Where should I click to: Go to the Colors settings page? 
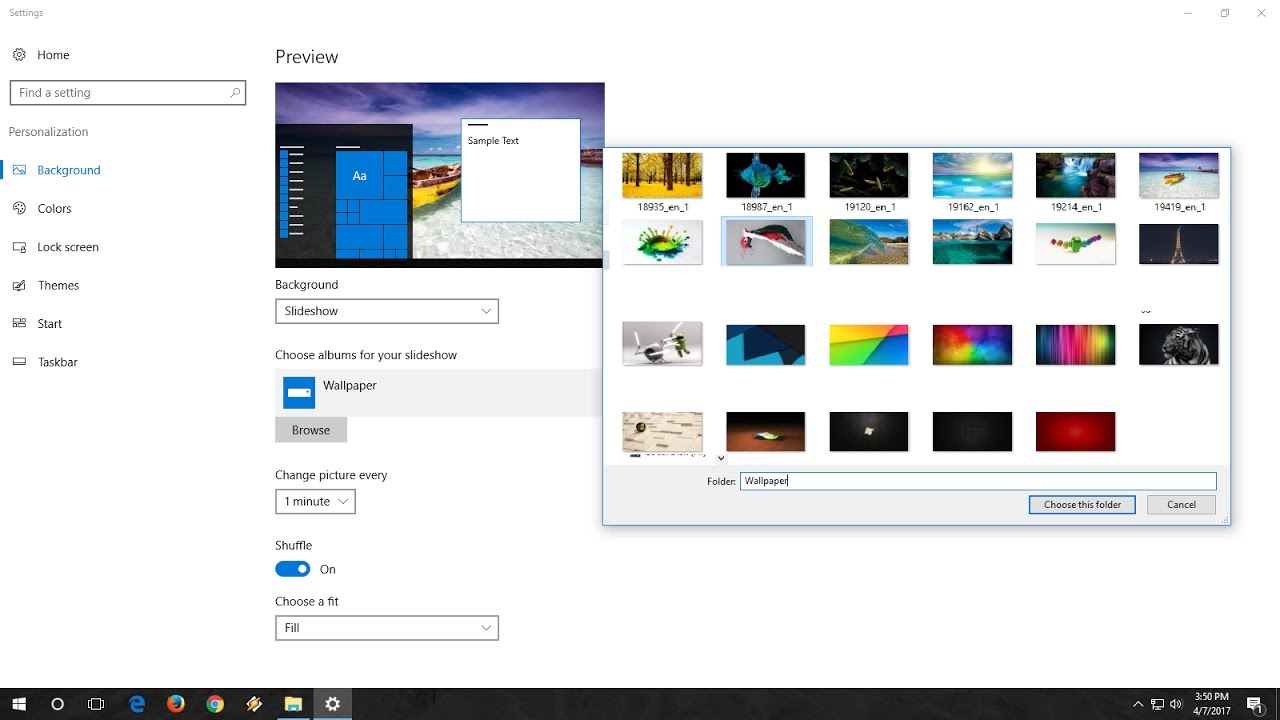click(54, 209)
